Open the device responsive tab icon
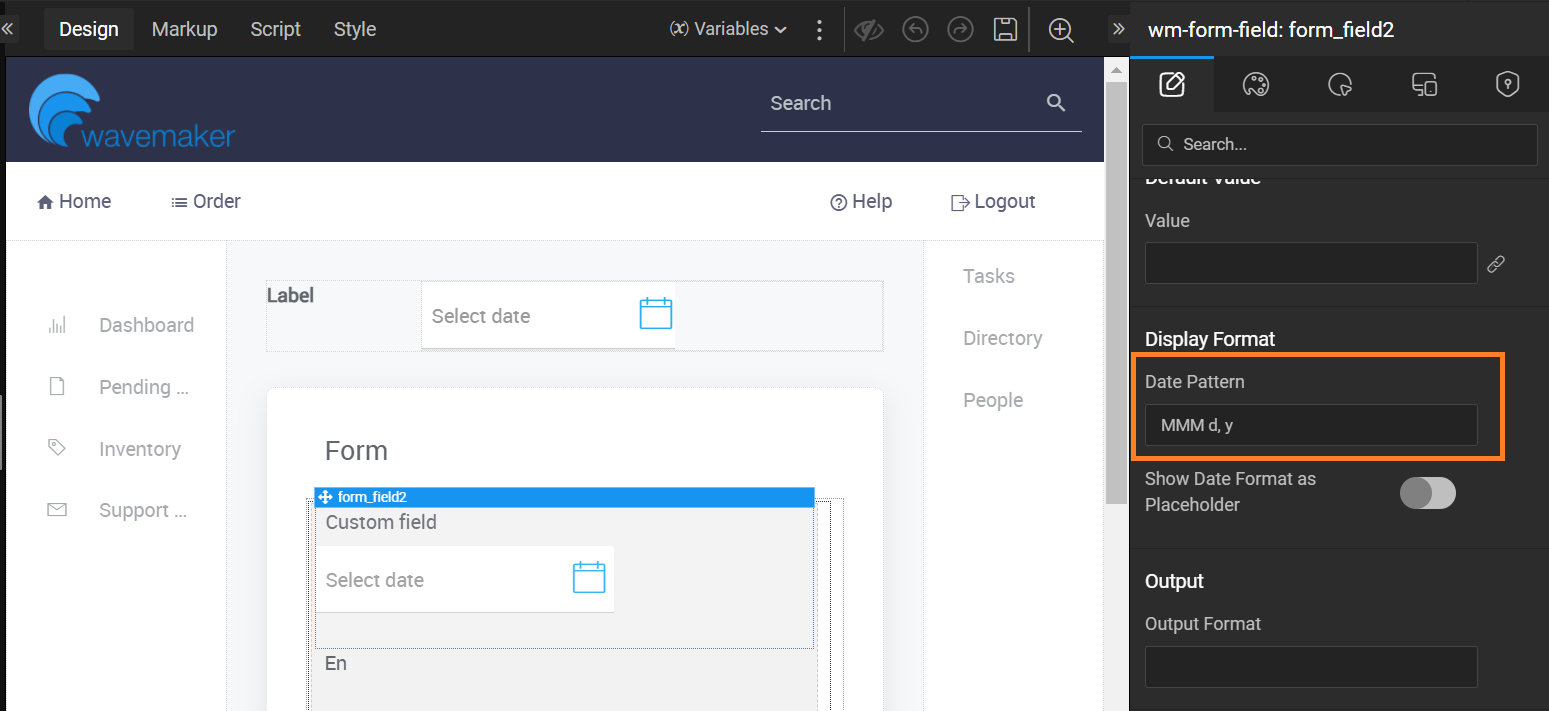The height and width of the screenshot is (711, 1549). pyautogui.click(x=1424, y=85)
